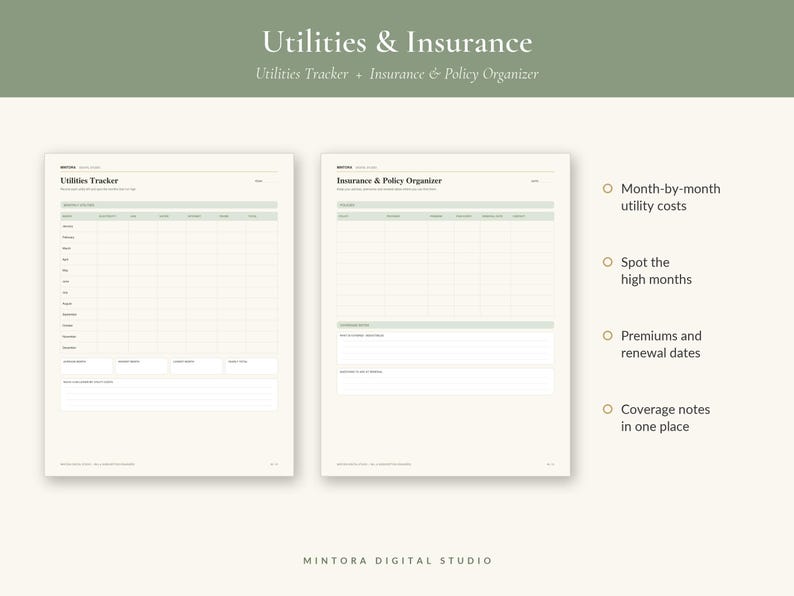Click the What is covered notes box
The image size is (794, 596).
point(446,347)
